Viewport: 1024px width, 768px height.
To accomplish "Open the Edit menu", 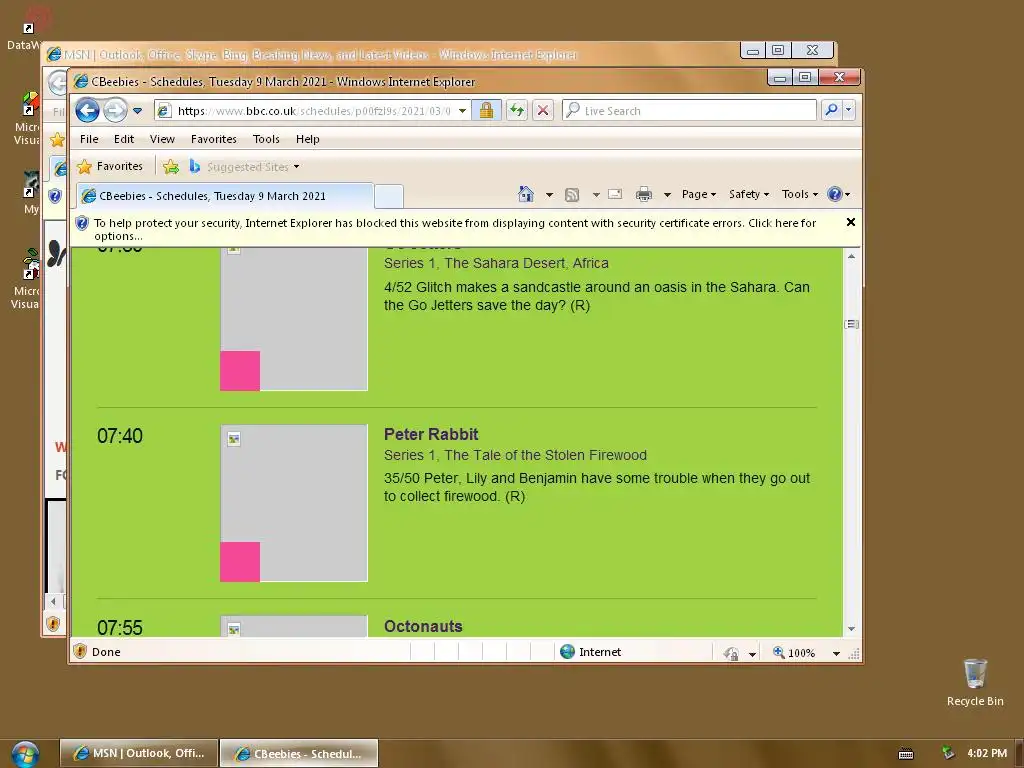I will point(123,139).
